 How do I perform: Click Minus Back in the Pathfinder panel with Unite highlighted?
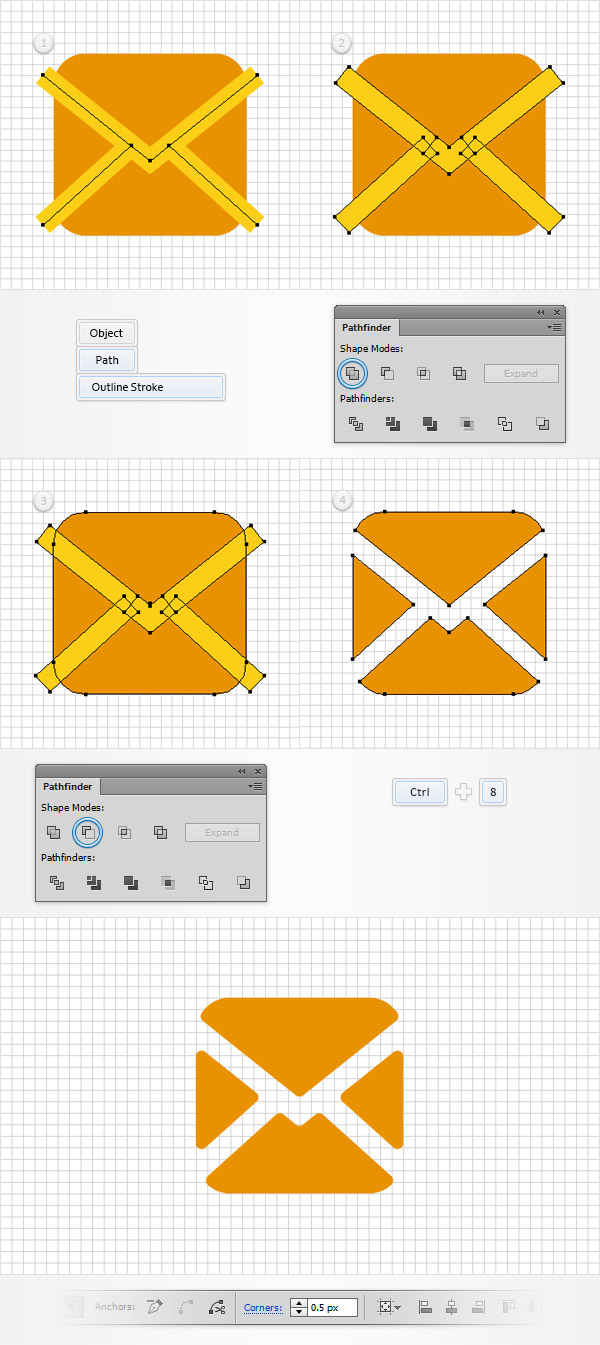coord(542,424)
